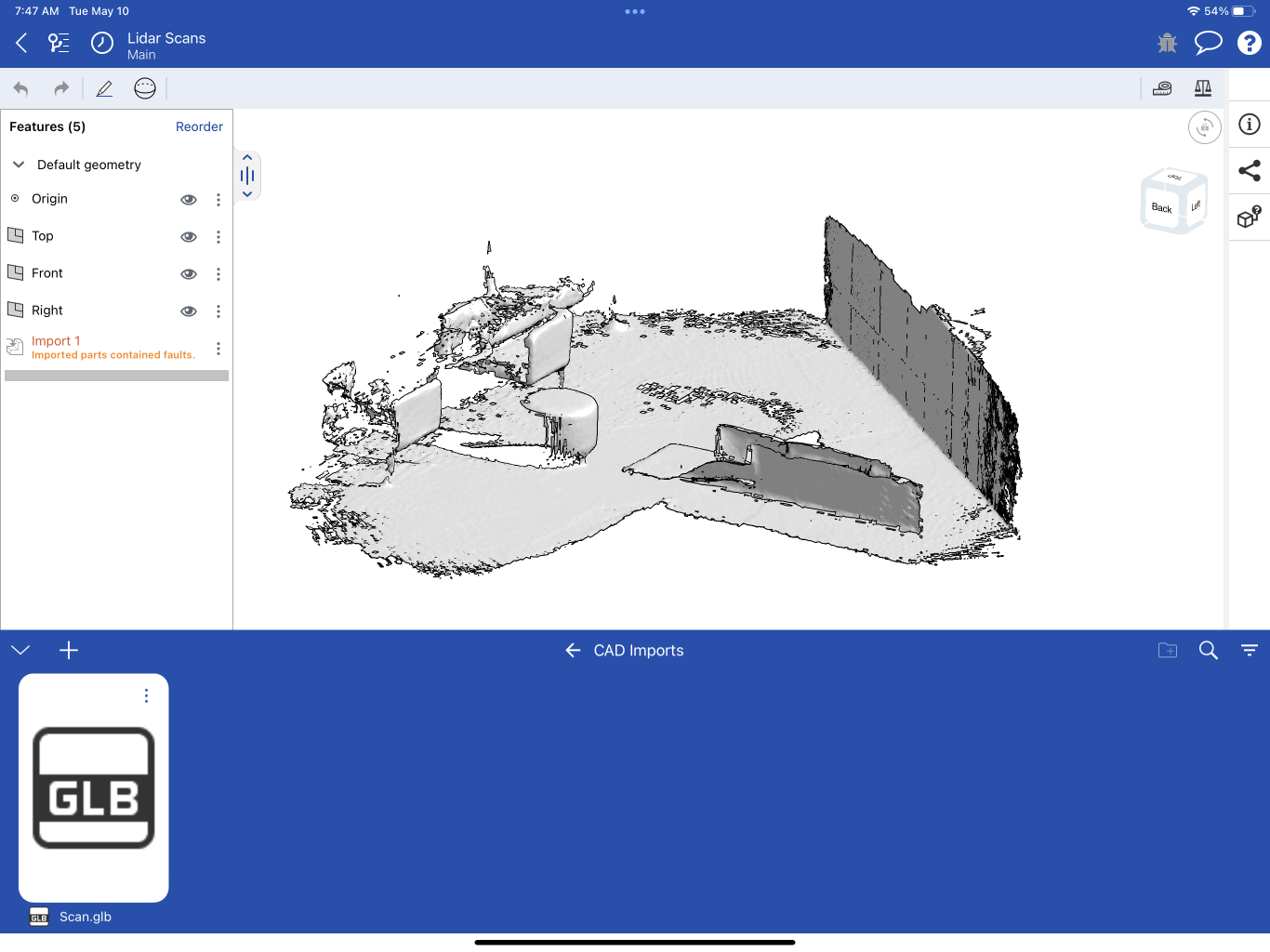Viewport: 1270px width, 952px height.
Task: Open the filter menu in CAD Imports
Action: [x=1250, y=650]
